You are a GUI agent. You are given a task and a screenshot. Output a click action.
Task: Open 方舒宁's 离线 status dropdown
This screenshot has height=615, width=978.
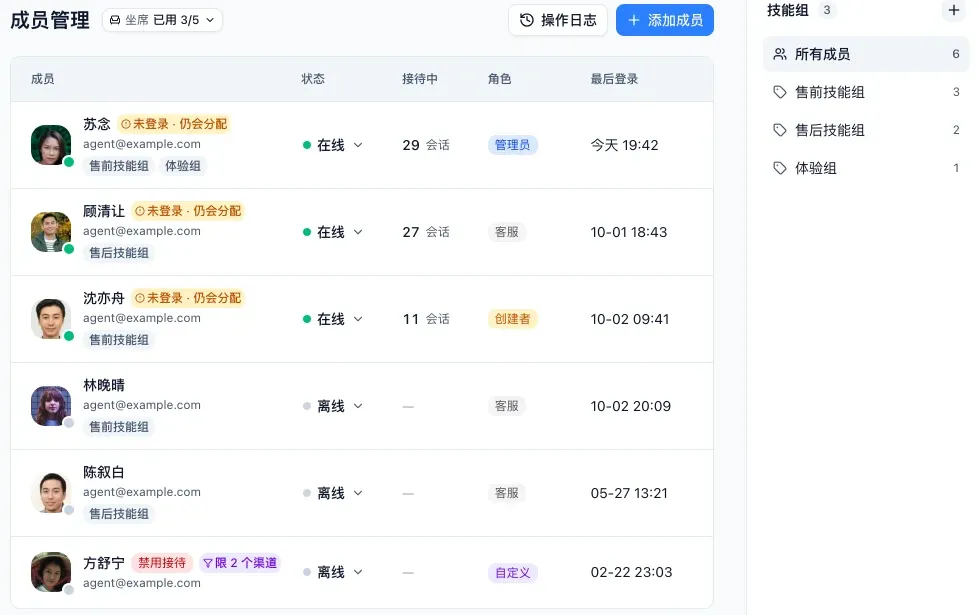[x=332, y=572]
